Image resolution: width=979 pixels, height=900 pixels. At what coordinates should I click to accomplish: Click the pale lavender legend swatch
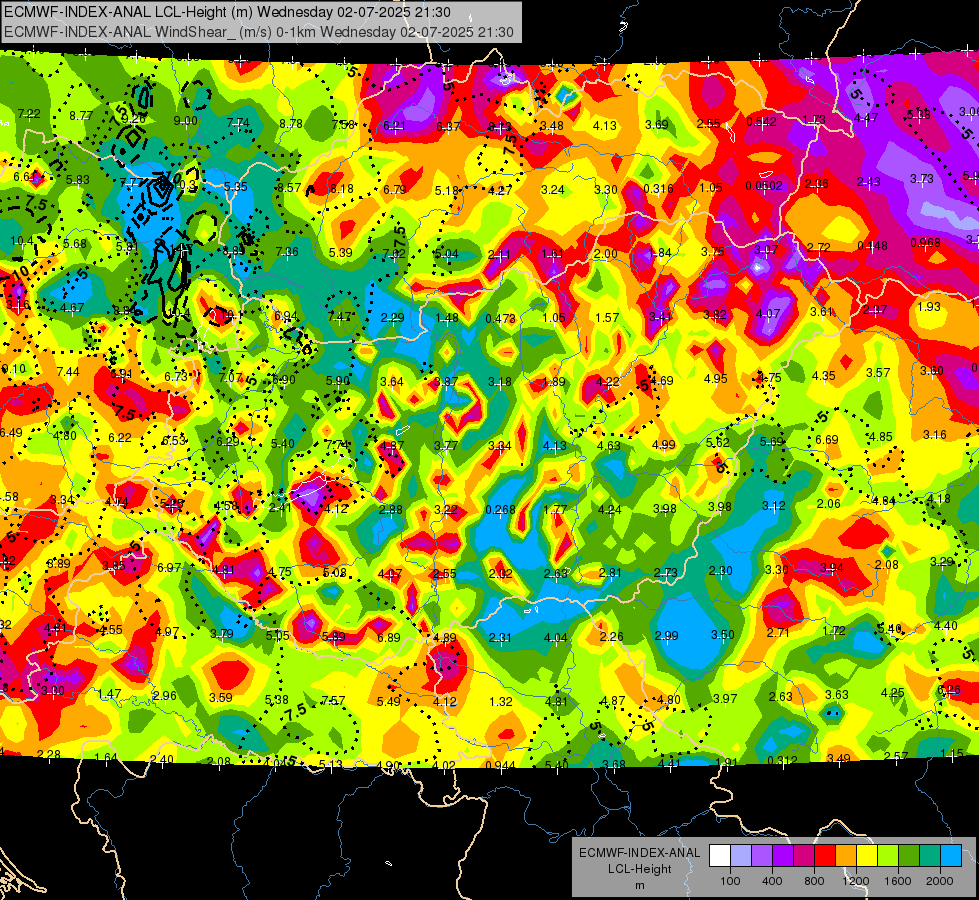(741, 856)
